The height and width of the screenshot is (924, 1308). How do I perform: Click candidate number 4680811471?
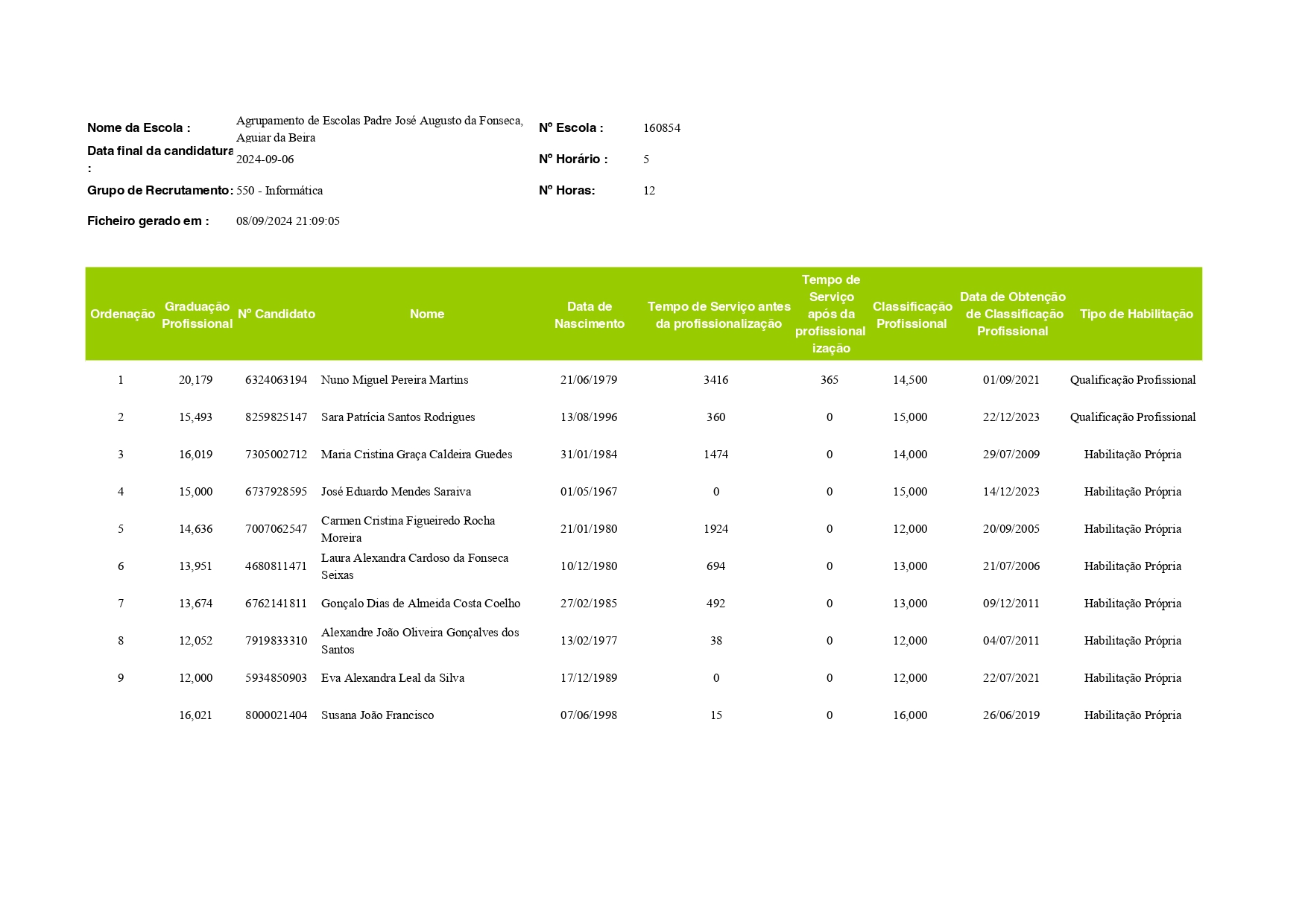[x=276, y=566]
